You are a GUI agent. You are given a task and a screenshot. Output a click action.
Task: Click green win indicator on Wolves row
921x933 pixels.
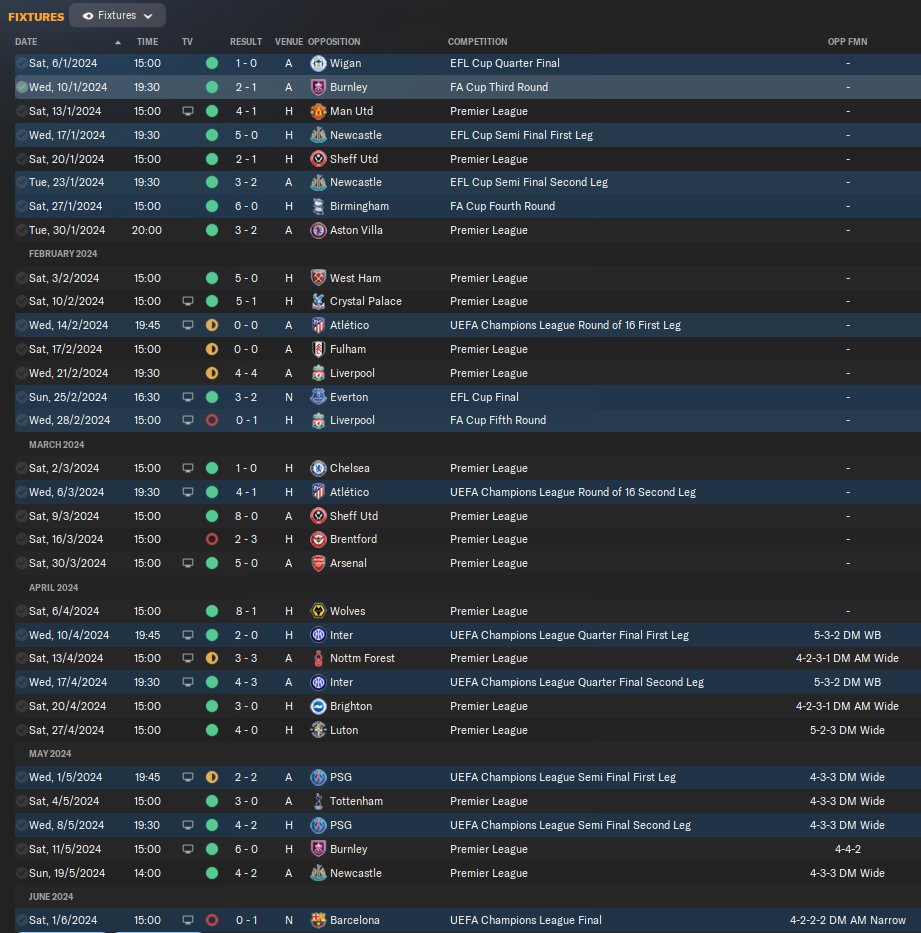point(212,611)
